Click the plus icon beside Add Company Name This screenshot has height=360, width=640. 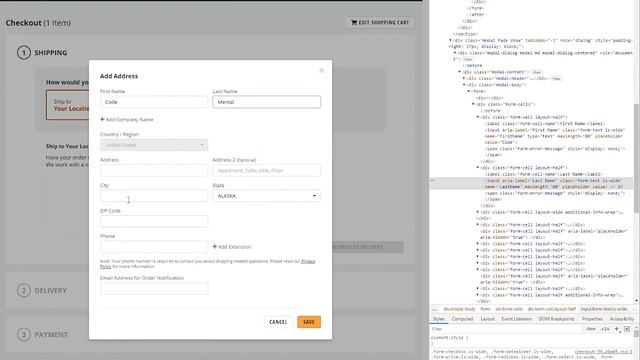[102, 119]
